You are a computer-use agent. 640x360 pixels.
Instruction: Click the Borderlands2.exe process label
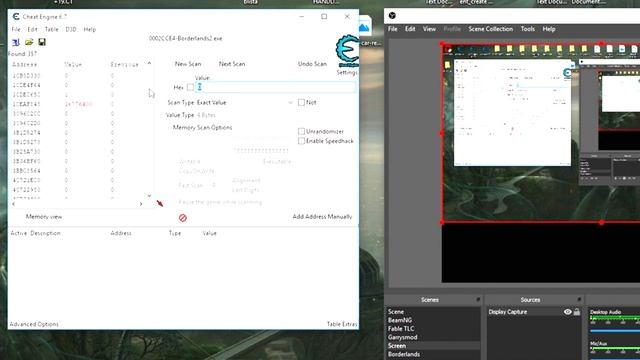click(x=186, y=38)
